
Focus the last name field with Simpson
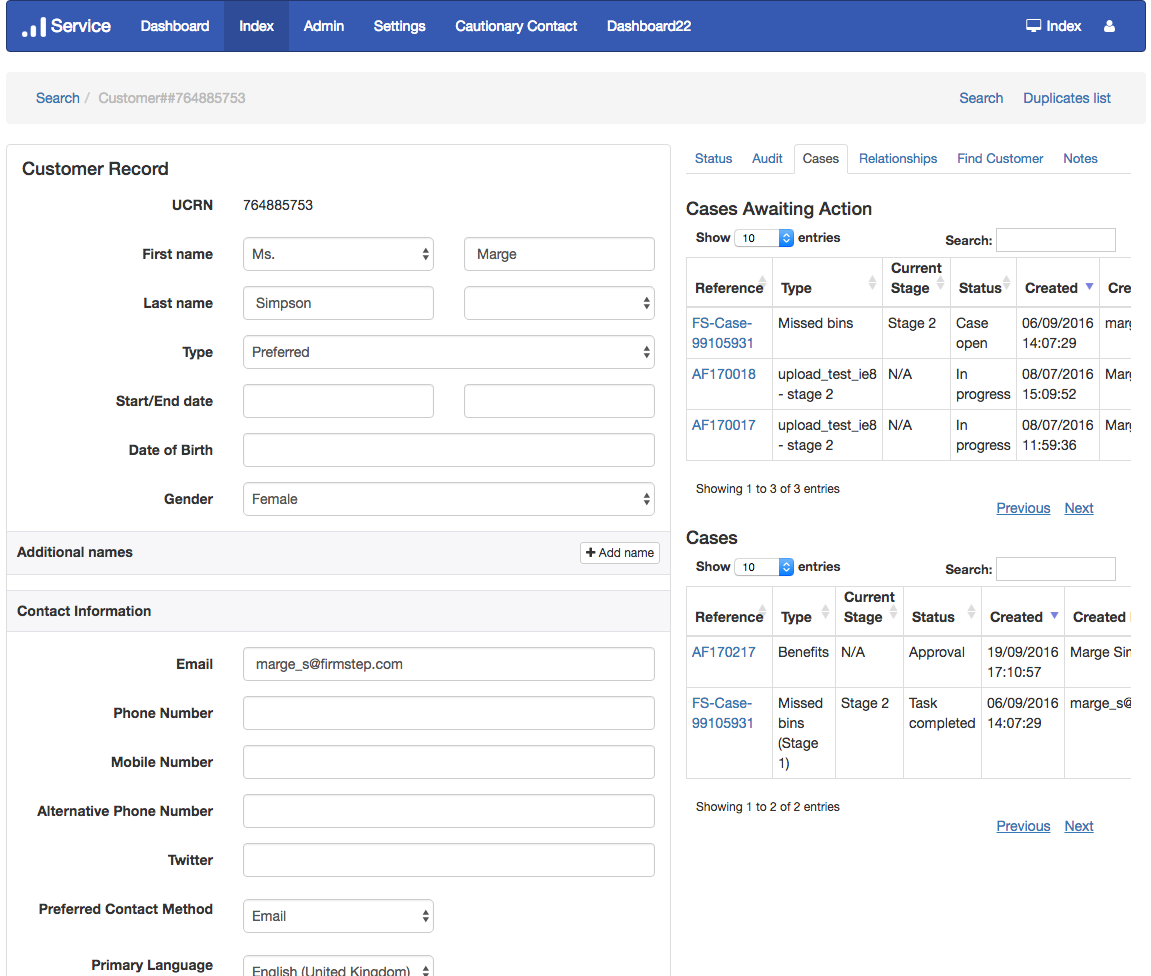338,303
